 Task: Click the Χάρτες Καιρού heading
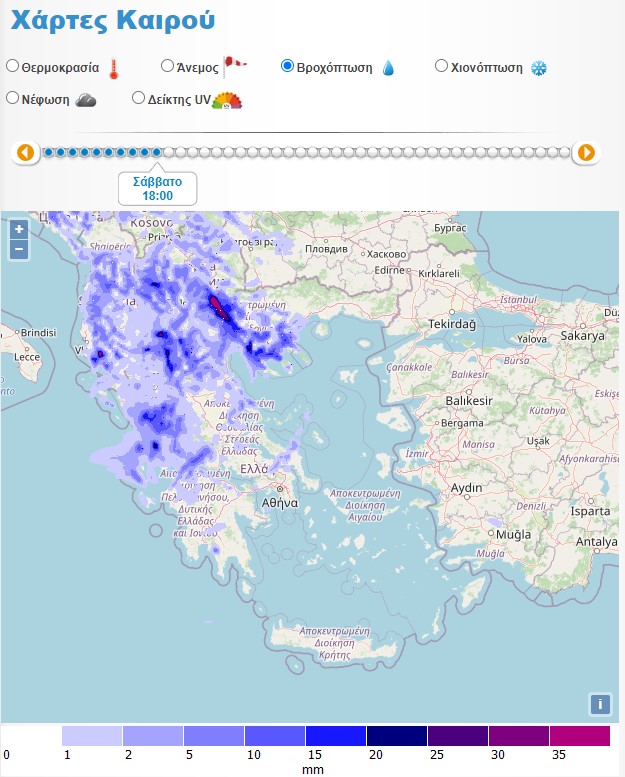click(x=113, y=21)
